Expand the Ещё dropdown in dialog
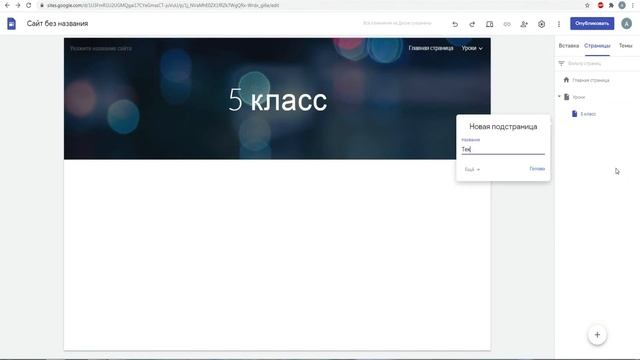The width and height of the screenshot is (640, 360). coord(472,169)
